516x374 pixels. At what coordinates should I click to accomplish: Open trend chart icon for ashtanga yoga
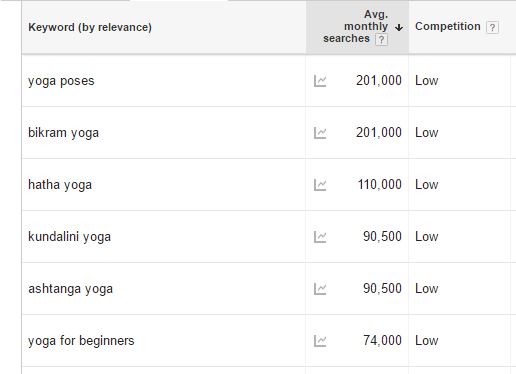(320, 289)
